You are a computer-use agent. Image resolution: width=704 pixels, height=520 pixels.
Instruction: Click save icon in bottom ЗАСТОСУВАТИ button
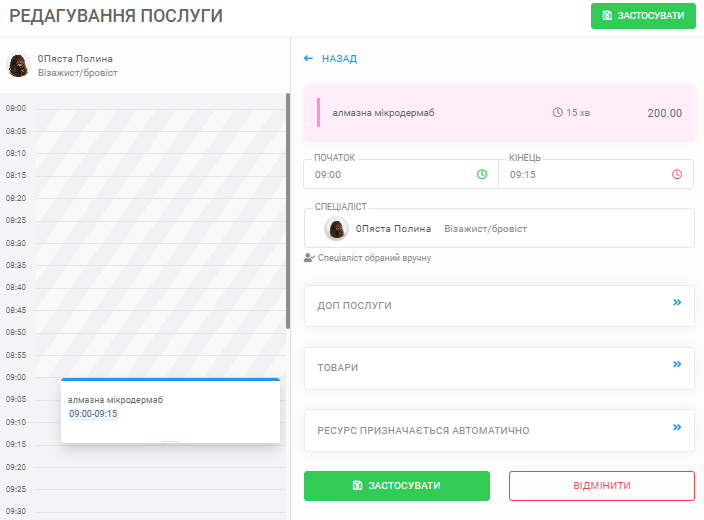click(x=357, y=485)
